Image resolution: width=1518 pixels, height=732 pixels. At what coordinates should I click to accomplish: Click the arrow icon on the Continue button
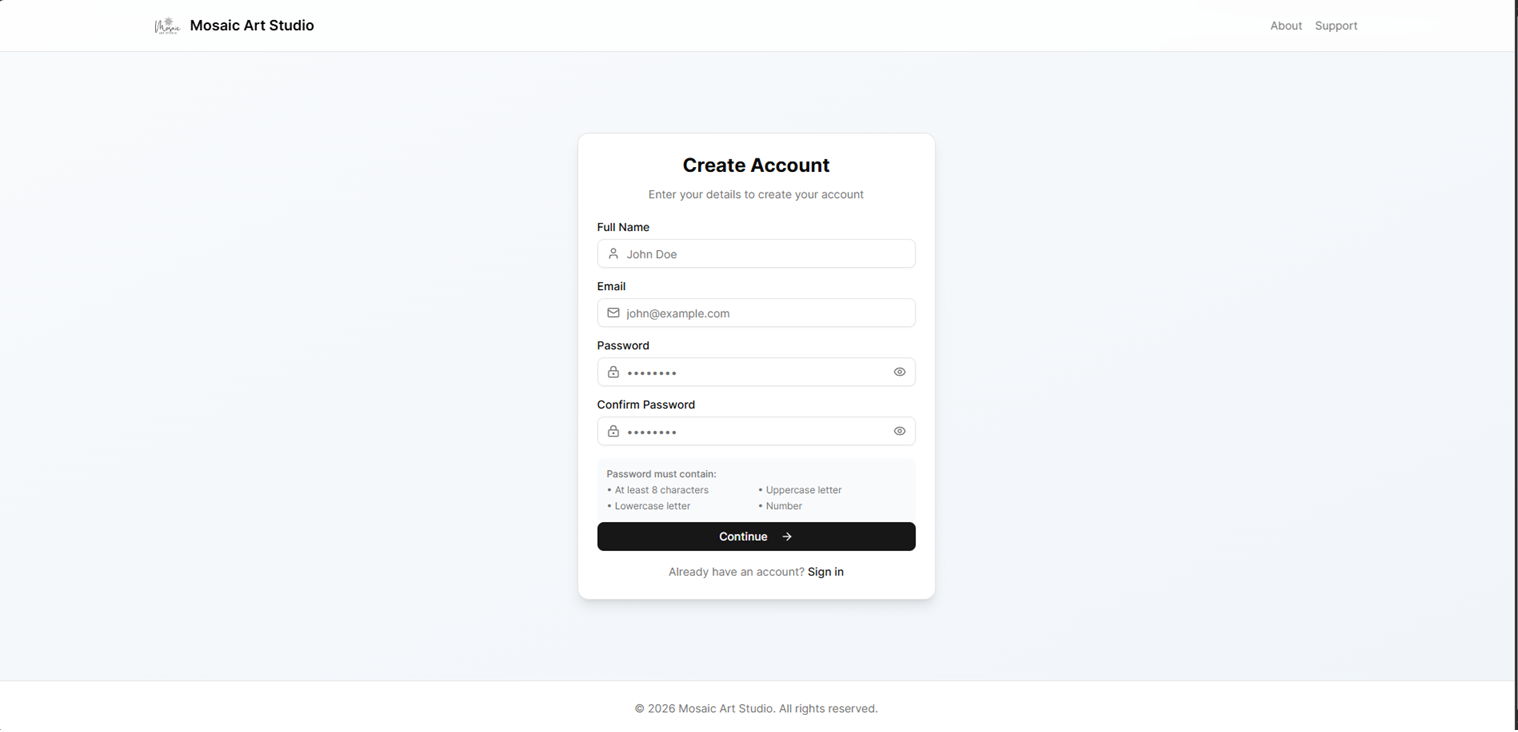pyautogui.click(x=787, y=536)
